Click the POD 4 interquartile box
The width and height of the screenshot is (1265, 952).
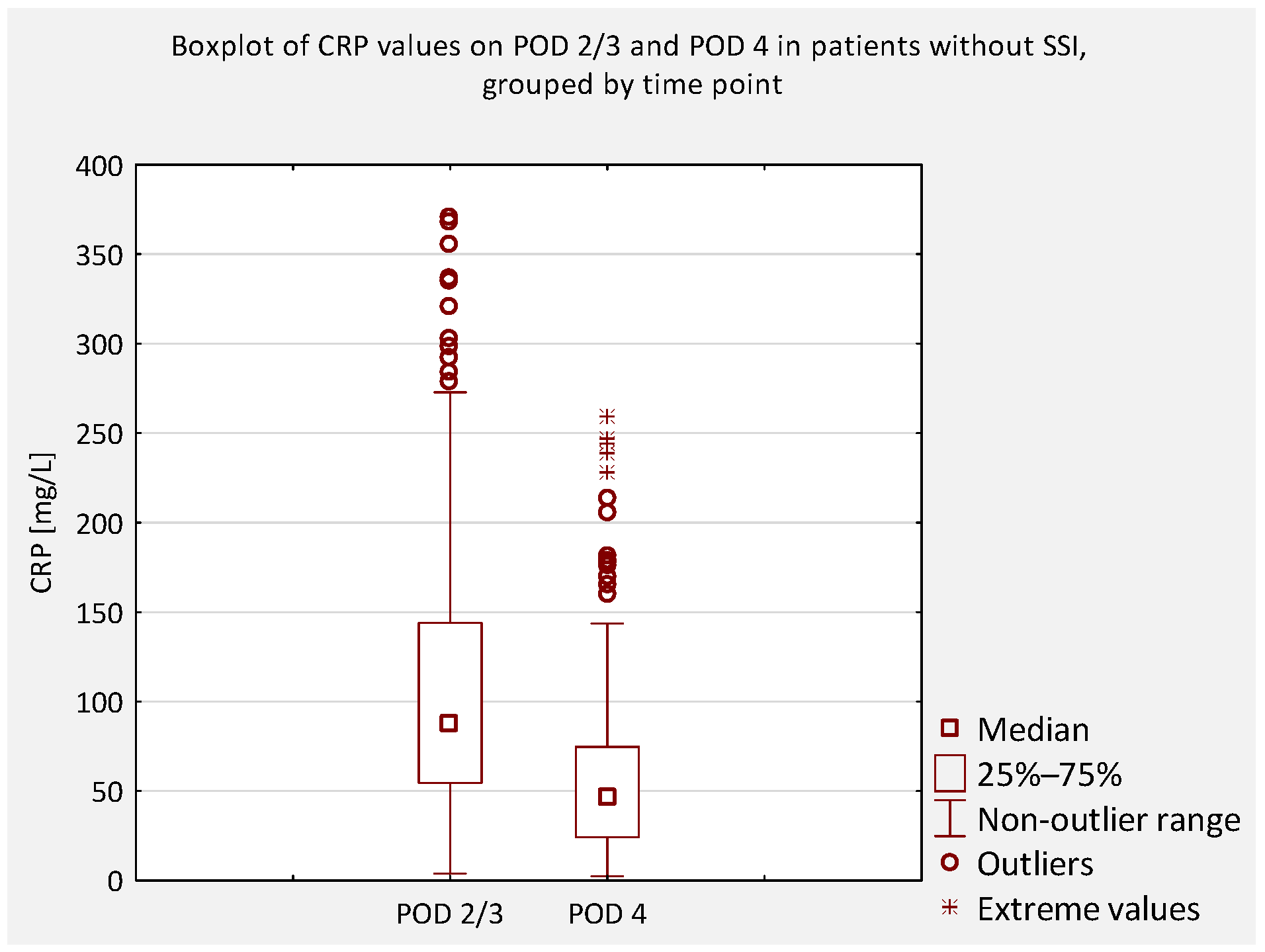pyautogui.click(x=607, y=767)
